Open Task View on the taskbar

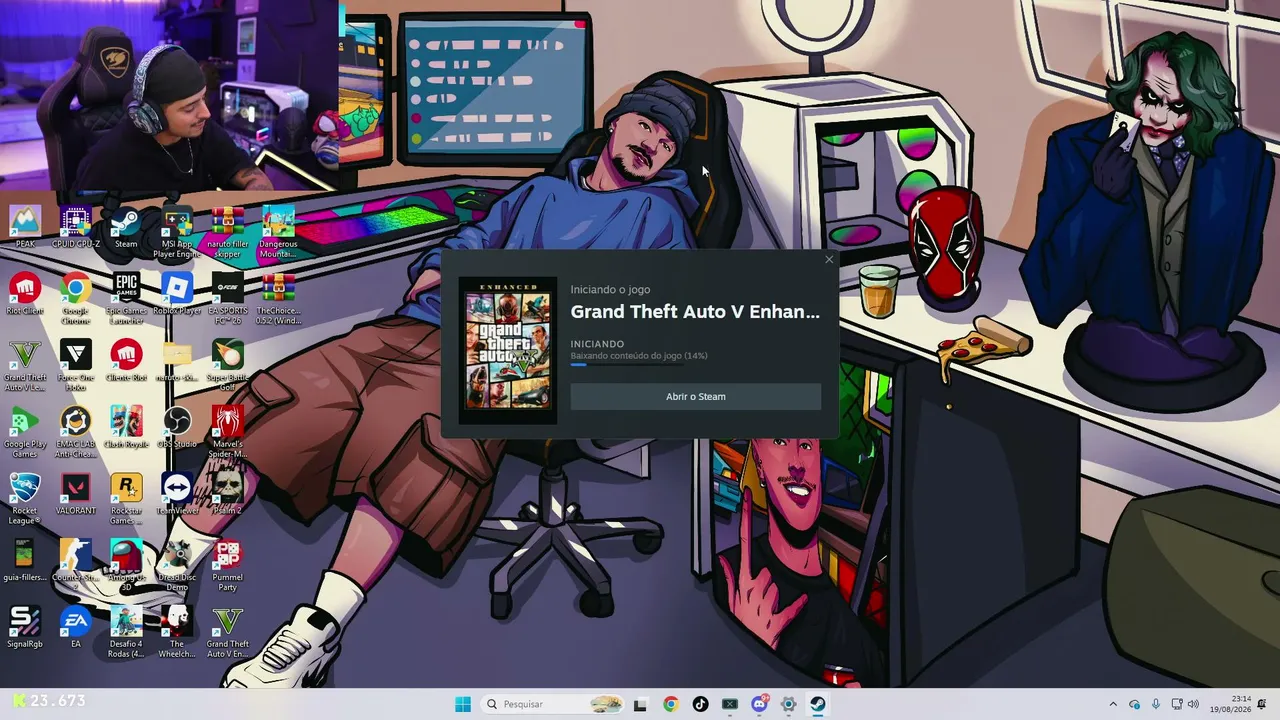coord(641,704)
